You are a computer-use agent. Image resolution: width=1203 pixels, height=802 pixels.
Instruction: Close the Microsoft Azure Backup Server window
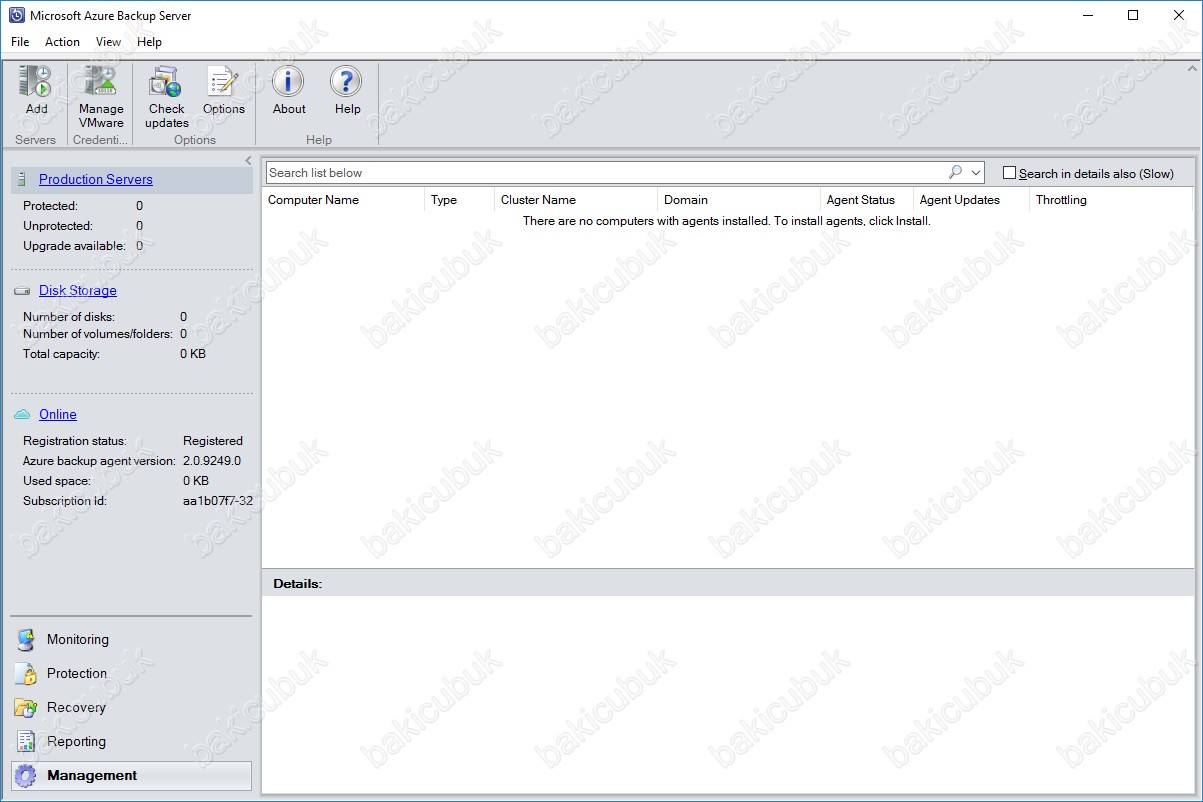click(x=1179, y=15)
